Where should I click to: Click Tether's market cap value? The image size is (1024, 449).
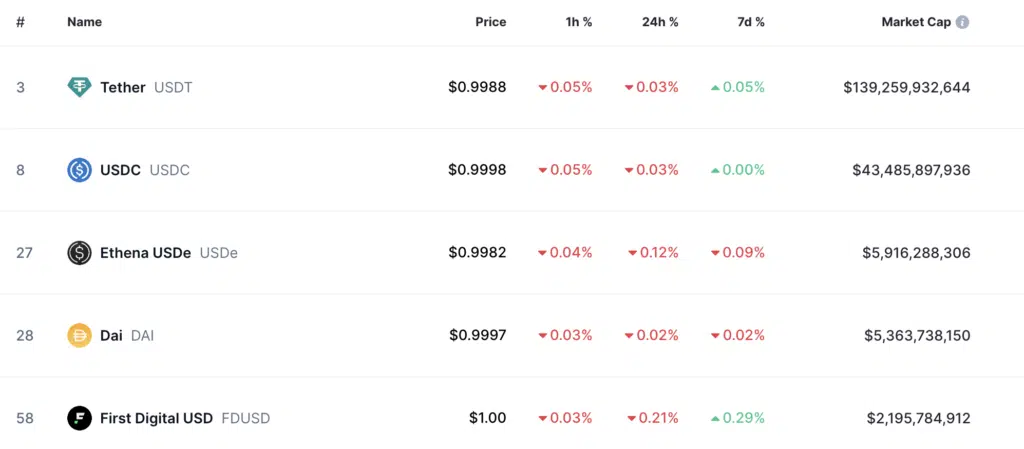click(906, 87)
